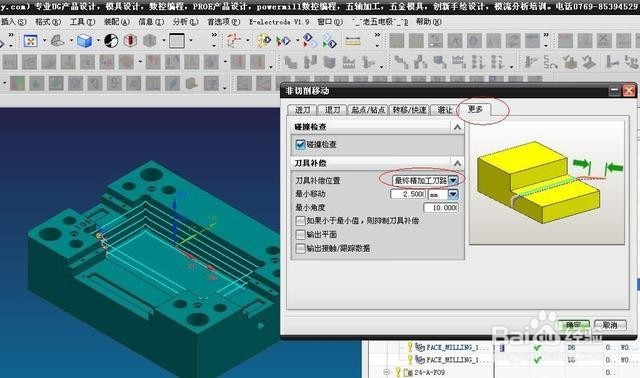Open dropdown arrow beside Fit view icon
The image size is (640, 378).
point(44,41)
